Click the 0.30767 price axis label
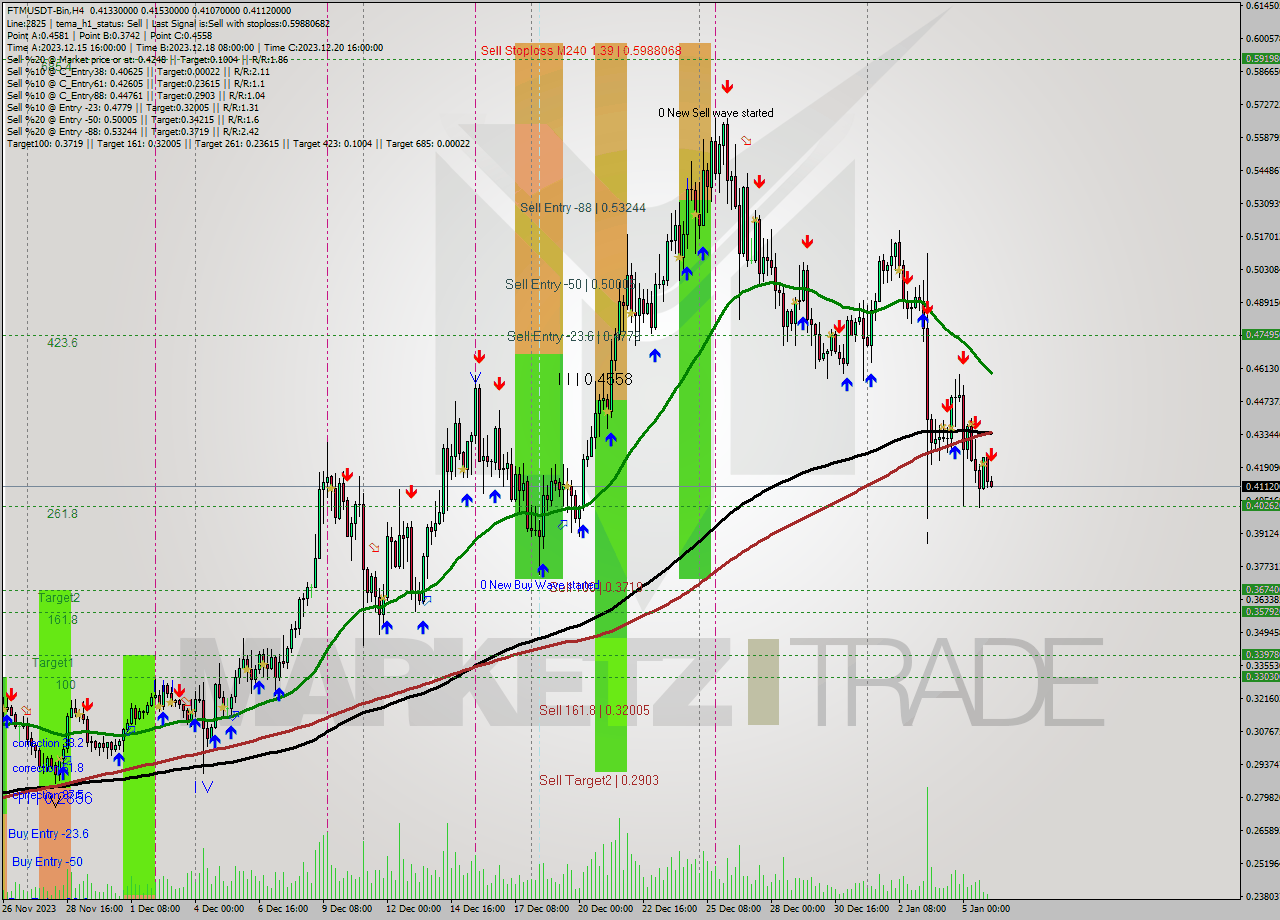The height and width of the screenshot is (920, 1280). 1262,731
